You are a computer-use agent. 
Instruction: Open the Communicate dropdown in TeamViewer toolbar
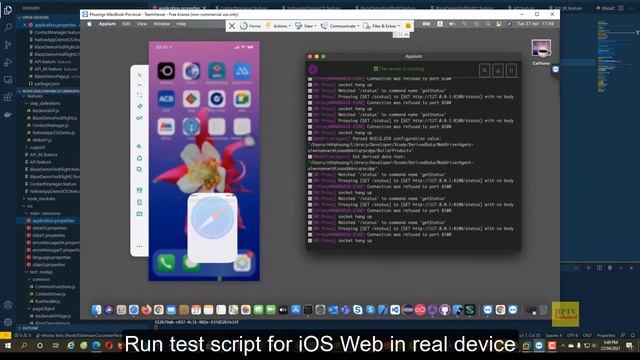340,26
